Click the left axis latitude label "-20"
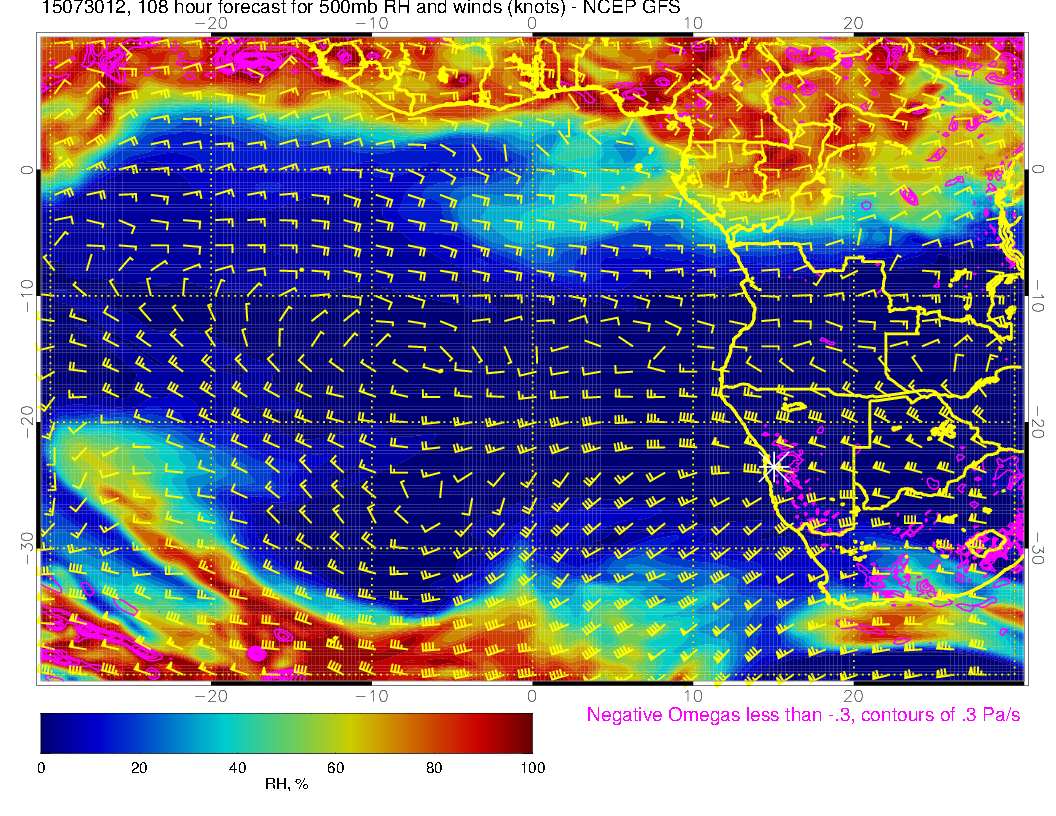Image resolution: width=1056 pixels, height=816 pixels. pos(27,422)
